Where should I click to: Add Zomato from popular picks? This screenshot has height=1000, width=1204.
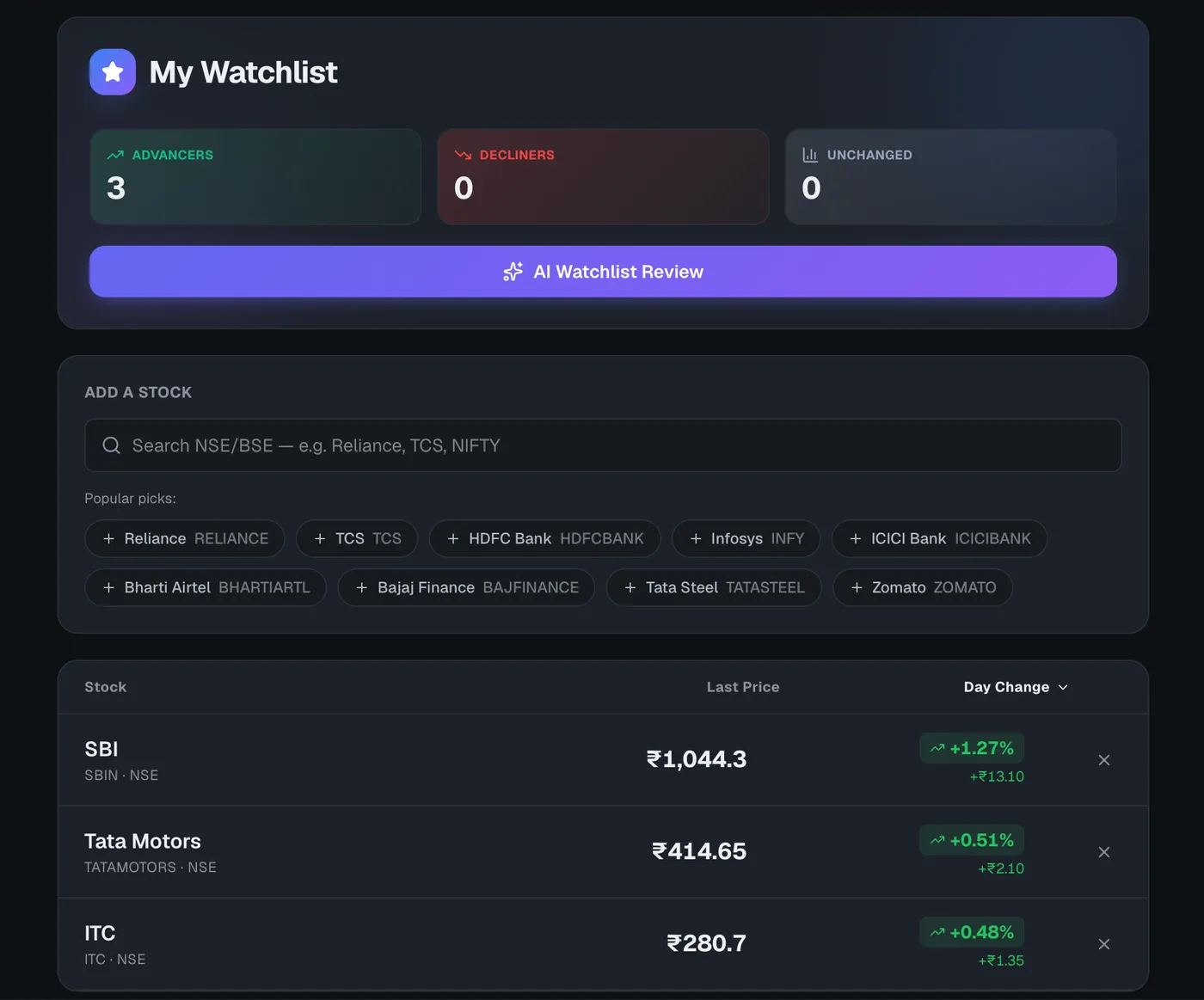[x=923, y=588]
